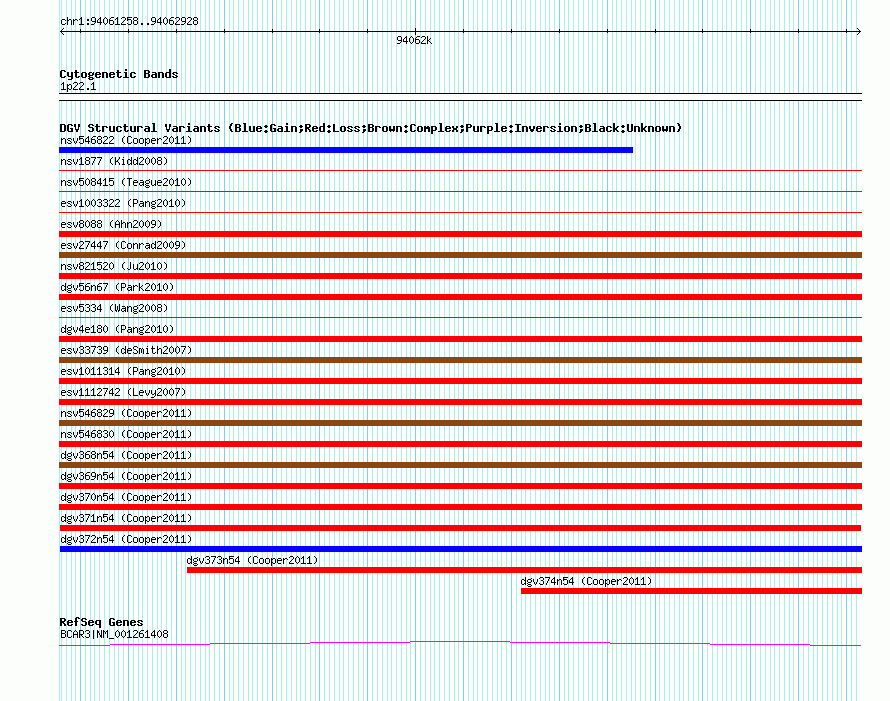Click the RefSeq Genes track heading

(x=101, y=622)
